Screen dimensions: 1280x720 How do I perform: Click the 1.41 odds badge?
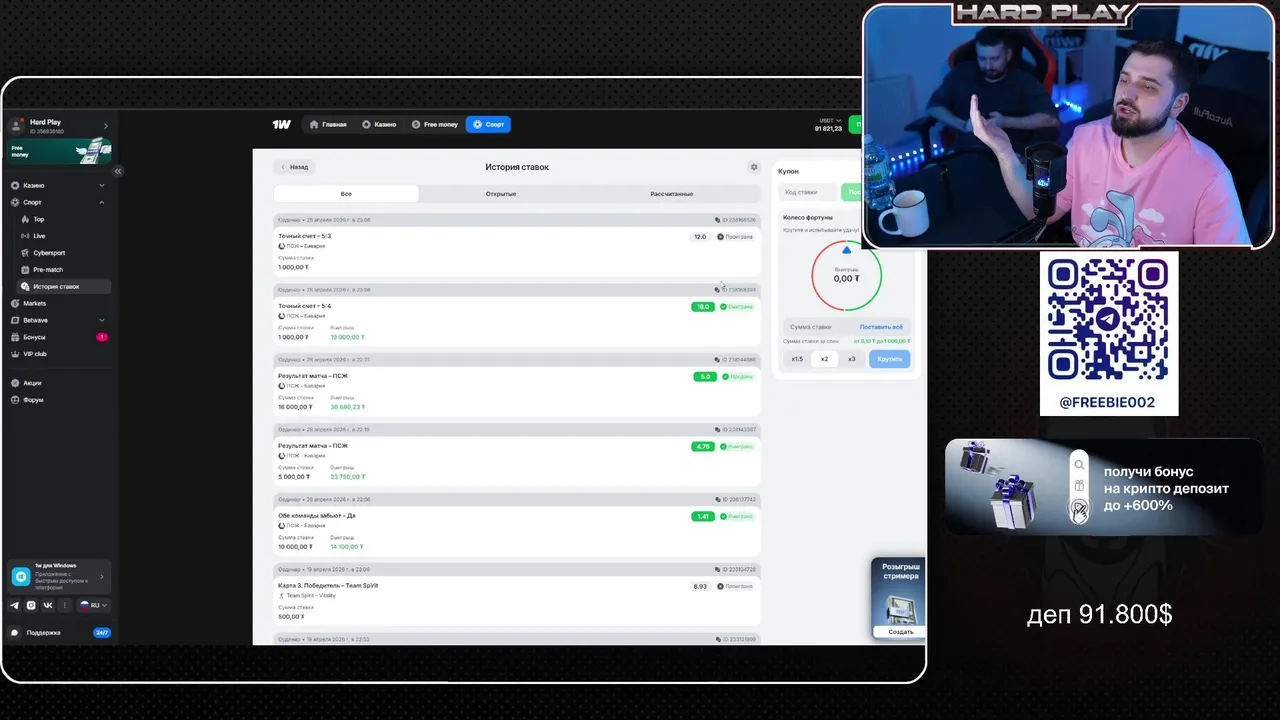[703, 517]
